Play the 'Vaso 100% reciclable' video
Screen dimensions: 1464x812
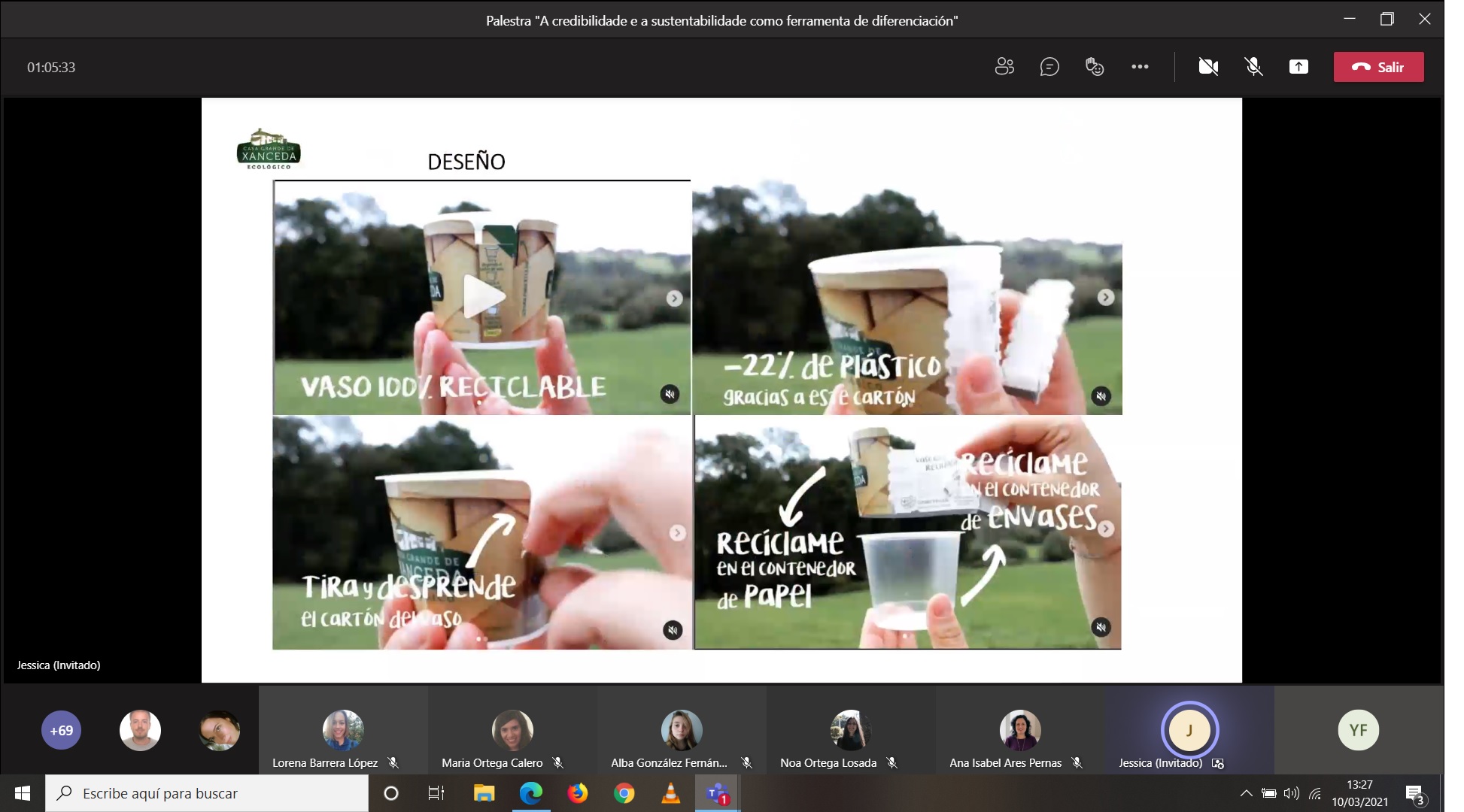pos(483,296)
